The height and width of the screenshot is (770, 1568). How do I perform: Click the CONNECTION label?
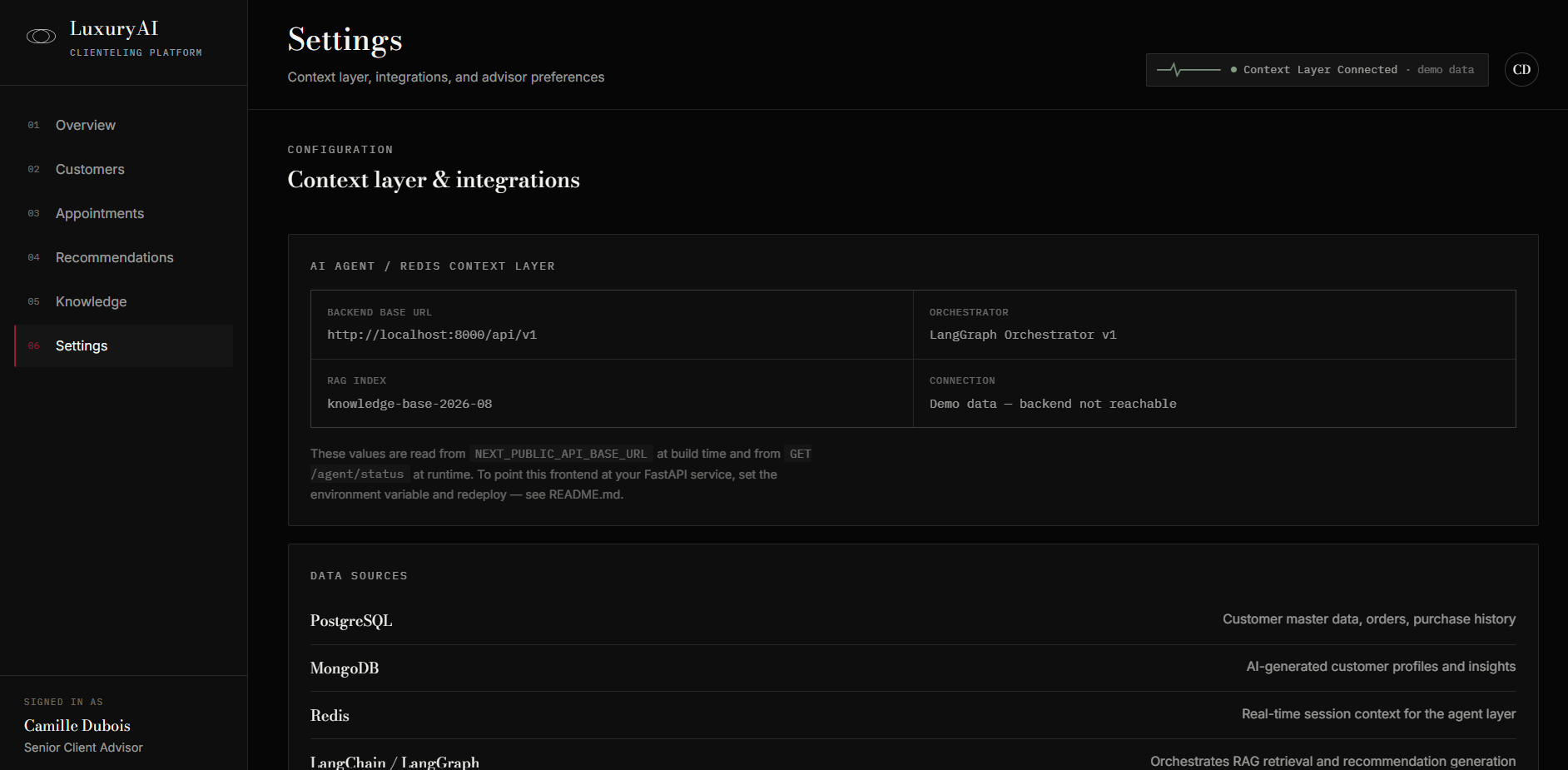(962, 380)
